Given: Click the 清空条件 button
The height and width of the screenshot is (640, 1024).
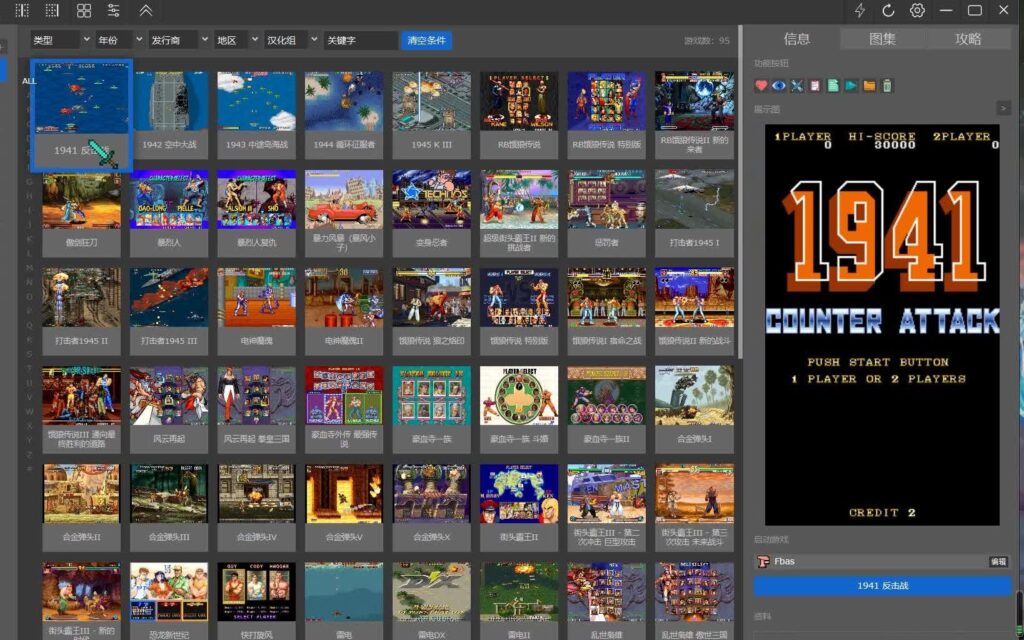Looking at the screenshot, I should [x=426, y=40].
